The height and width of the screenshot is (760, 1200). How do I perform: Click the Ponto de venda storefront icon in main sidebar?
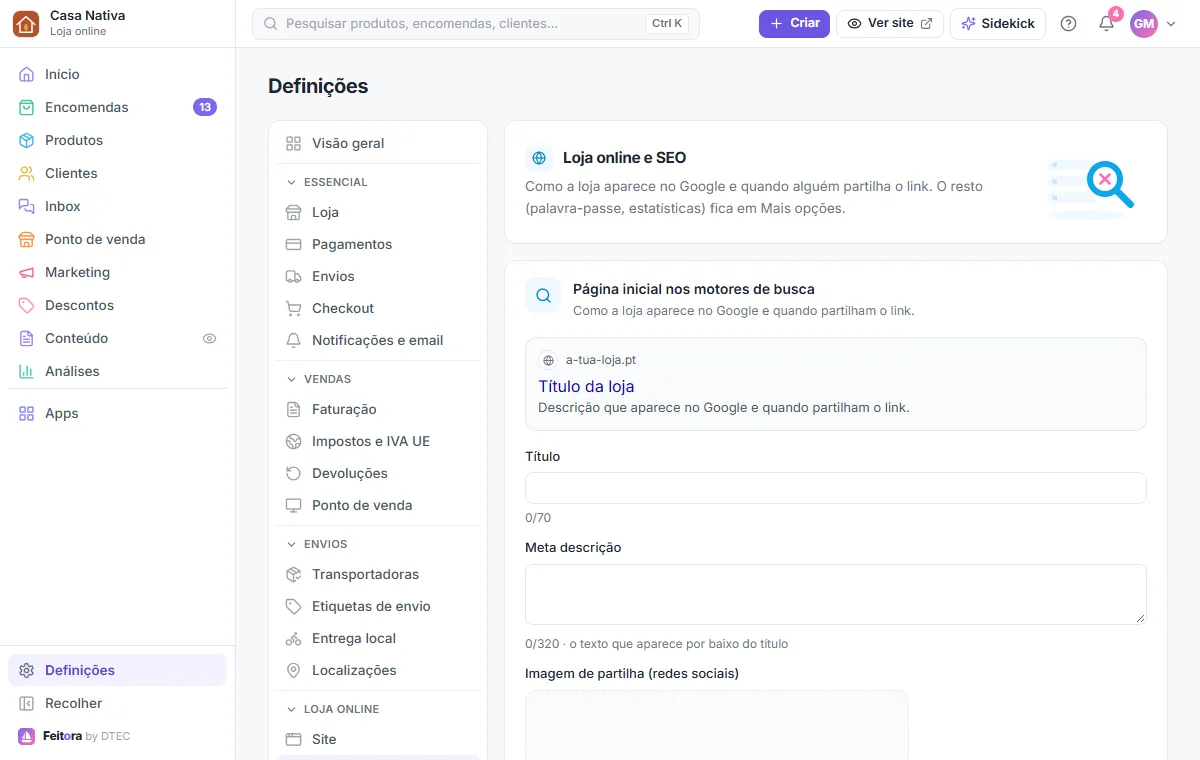[x=26, y=239]
